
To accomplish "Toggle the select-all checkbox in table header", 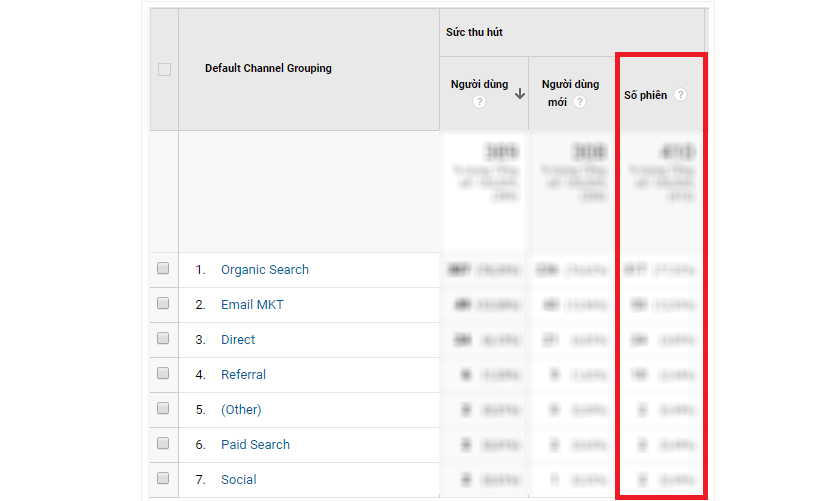I will coord(164,69).
